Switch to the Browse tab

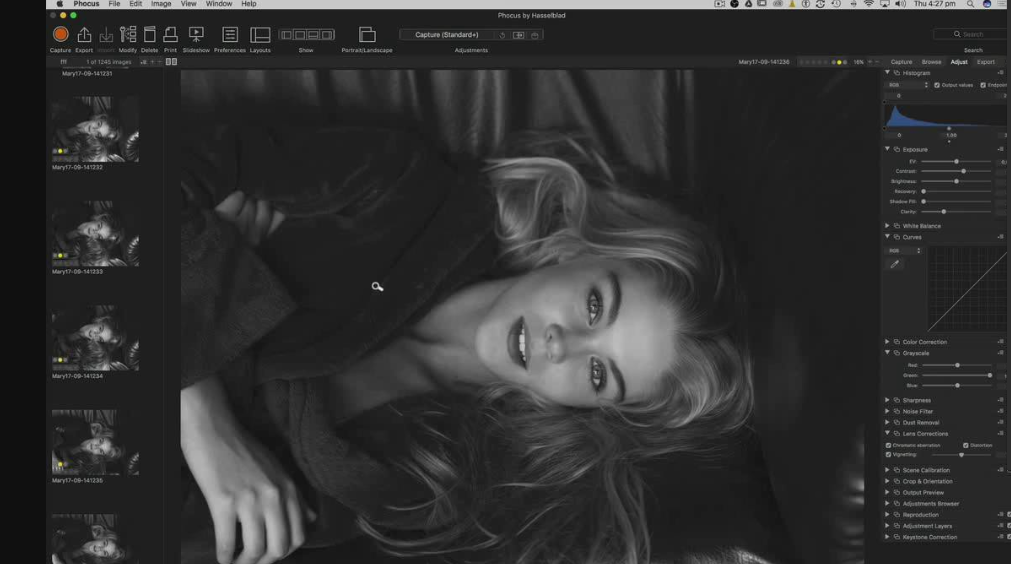931,62
